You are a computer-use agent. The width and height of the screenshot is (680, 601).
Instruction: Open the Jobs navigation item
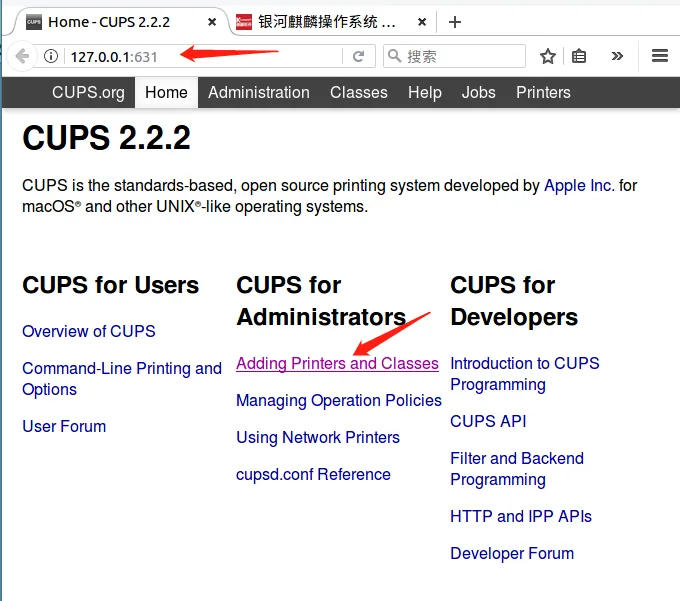[478, 92]
